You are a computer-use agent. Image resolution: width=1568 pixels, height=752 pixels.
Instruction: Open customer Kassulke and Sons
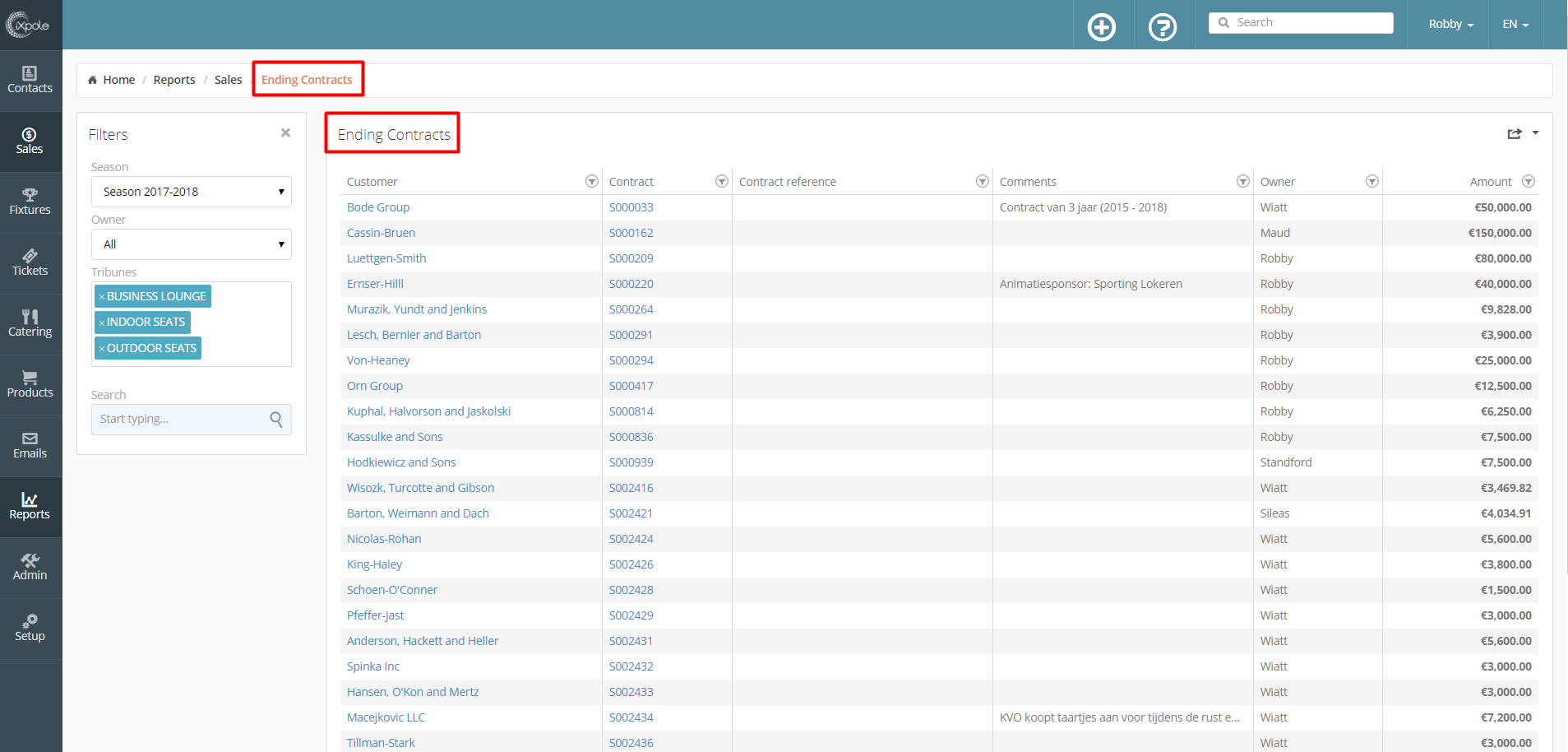[395, 437]
